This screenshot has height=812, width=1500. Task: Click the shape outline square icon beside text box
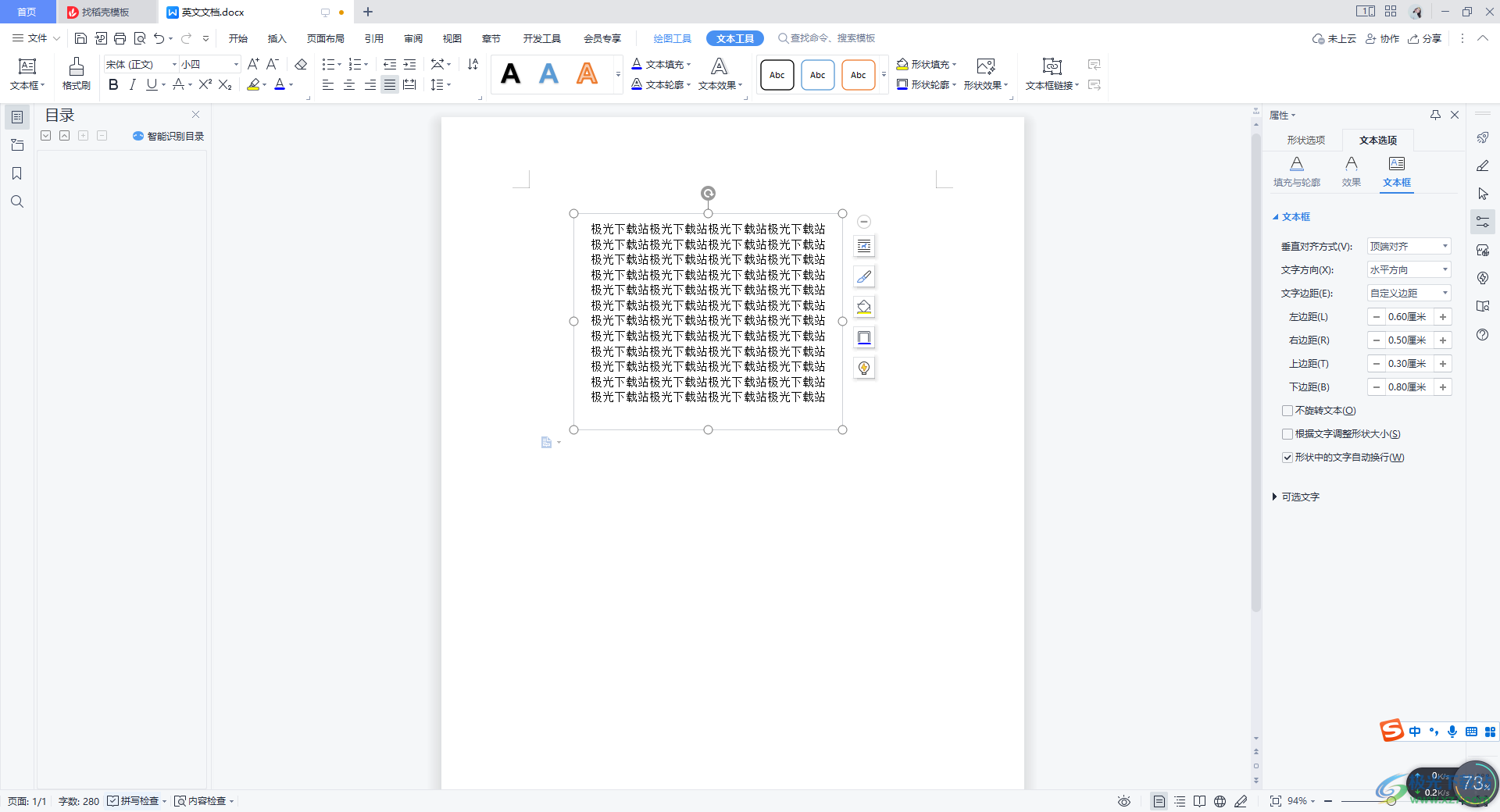click(864, 337)
